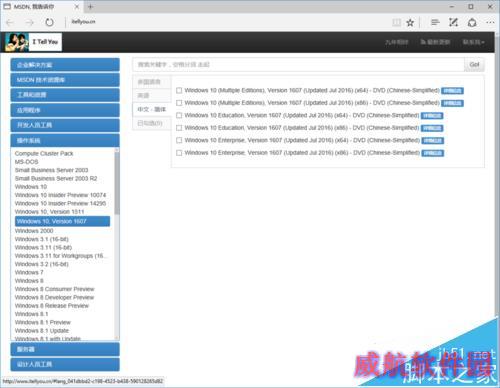Click the keyword search input field
The image size is (500, 388).
point(298,64)
